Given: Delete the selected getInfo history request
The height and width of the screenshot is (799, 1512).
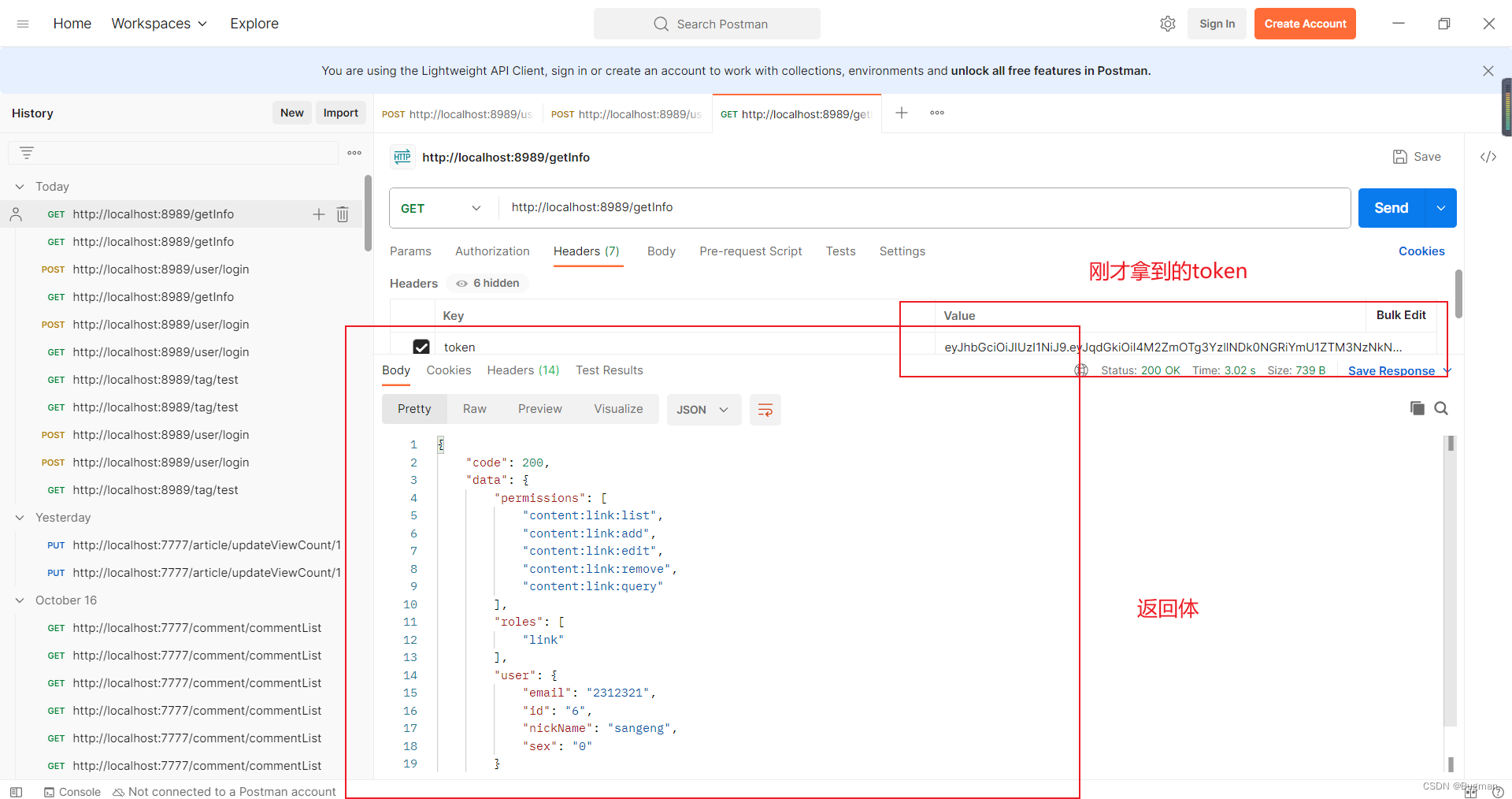Looking at the screenshot, I should point(343,214).
